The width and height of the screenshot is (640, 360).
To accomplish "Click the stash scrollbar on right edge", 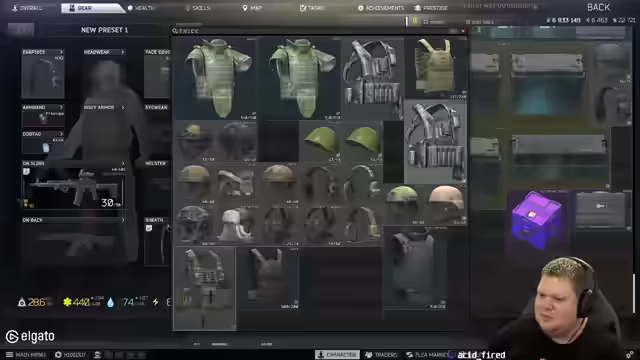I will coord(634,293).
